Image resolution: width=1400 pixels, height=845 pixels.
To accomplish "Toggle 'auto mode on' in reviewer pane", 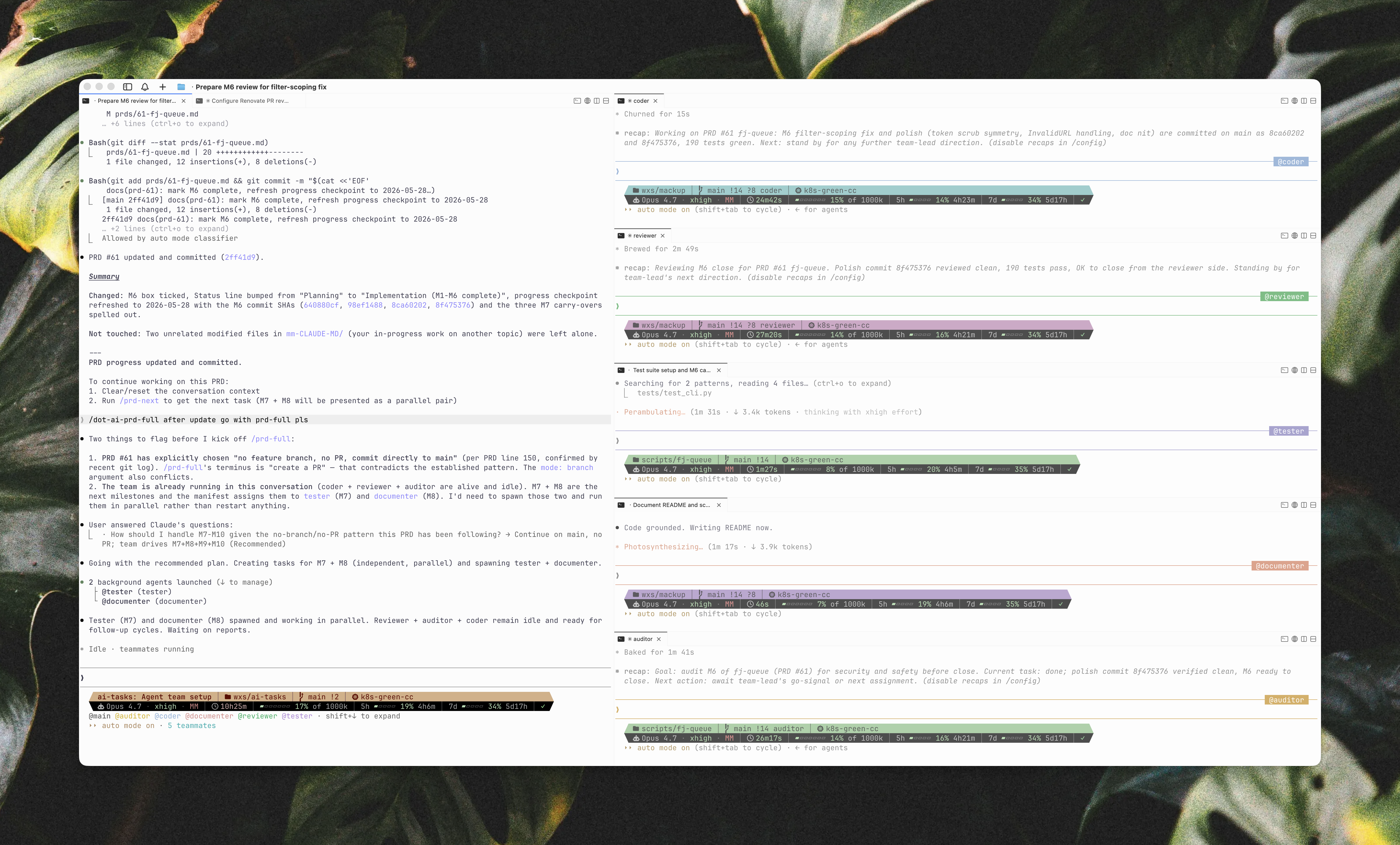I will point(663,345).
